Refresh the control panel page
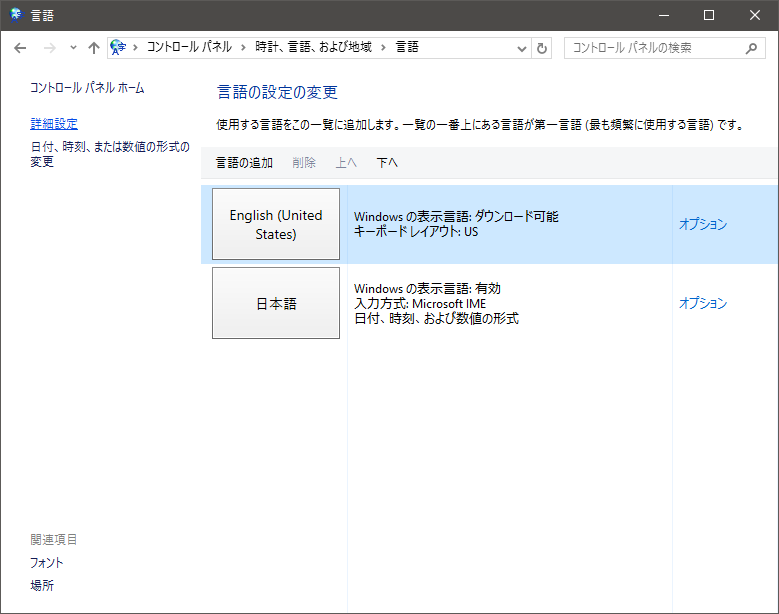This screenshot has width=779, height=614. (542, 48)
